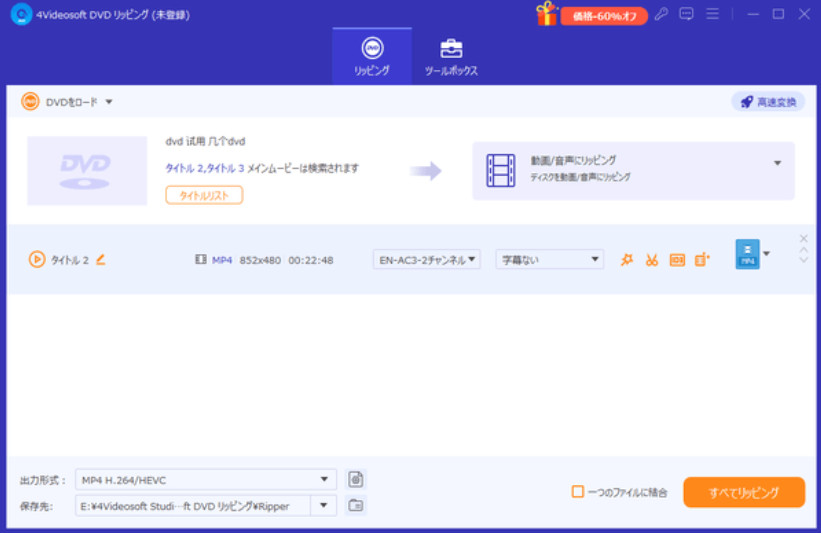Toggle merge into one file checkbox

tap(578, 492)
